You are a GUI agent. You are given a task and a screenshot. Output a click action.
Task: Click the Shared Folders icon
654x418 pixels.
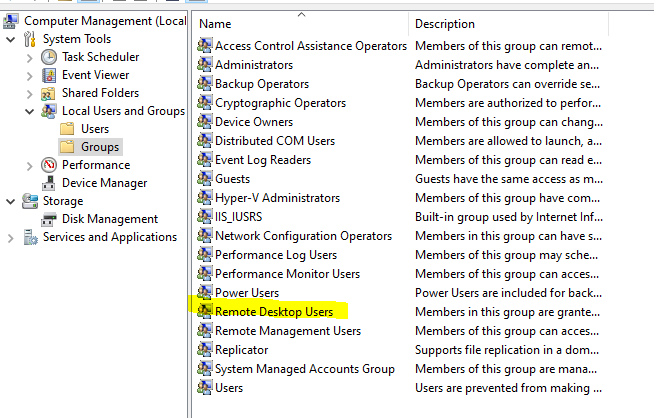click(x=48, y=93)
